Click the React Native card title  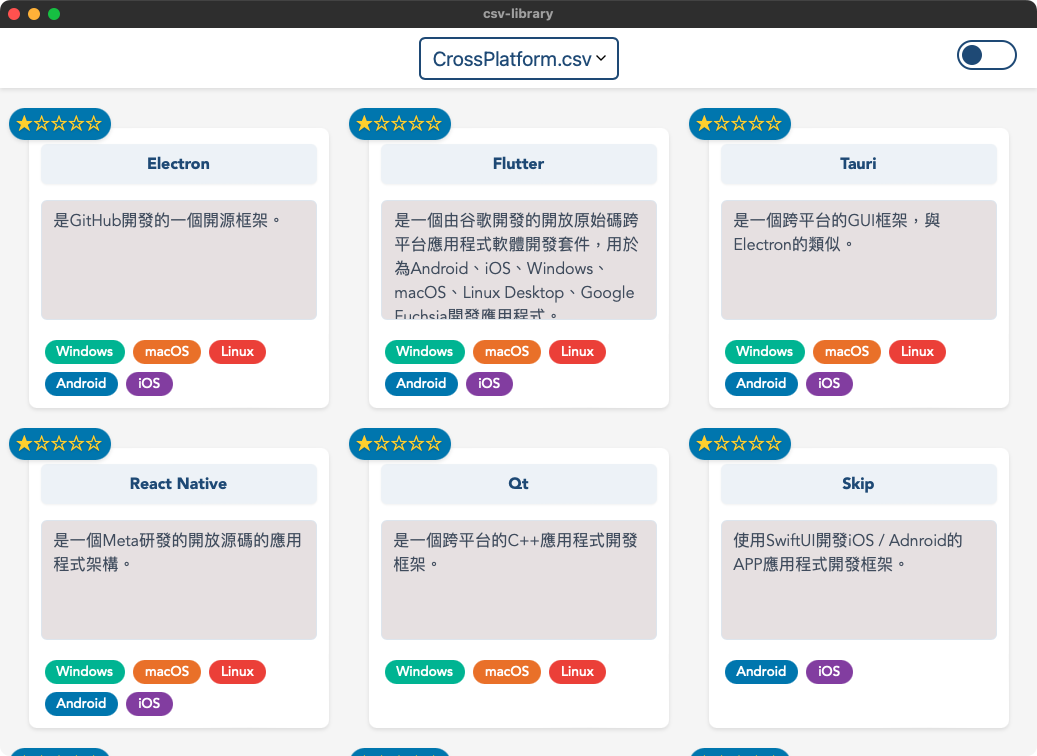[x=179, y=484]
